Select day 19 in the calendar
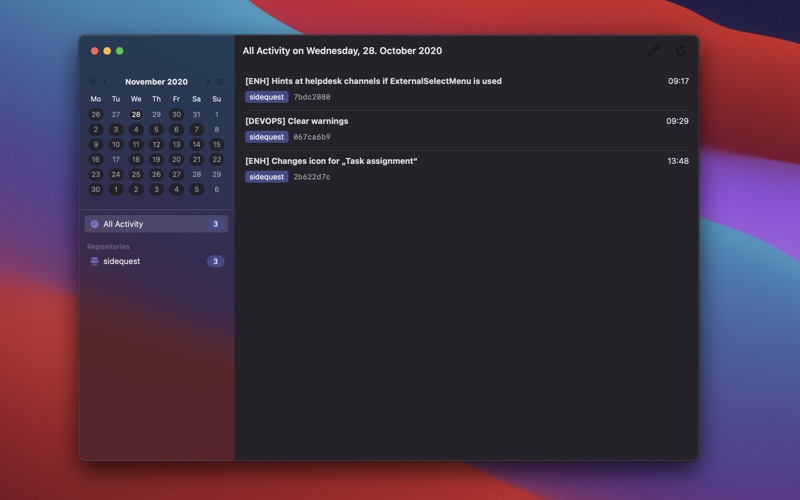This screenshot has width=800, height=500. tap(156, 159)
